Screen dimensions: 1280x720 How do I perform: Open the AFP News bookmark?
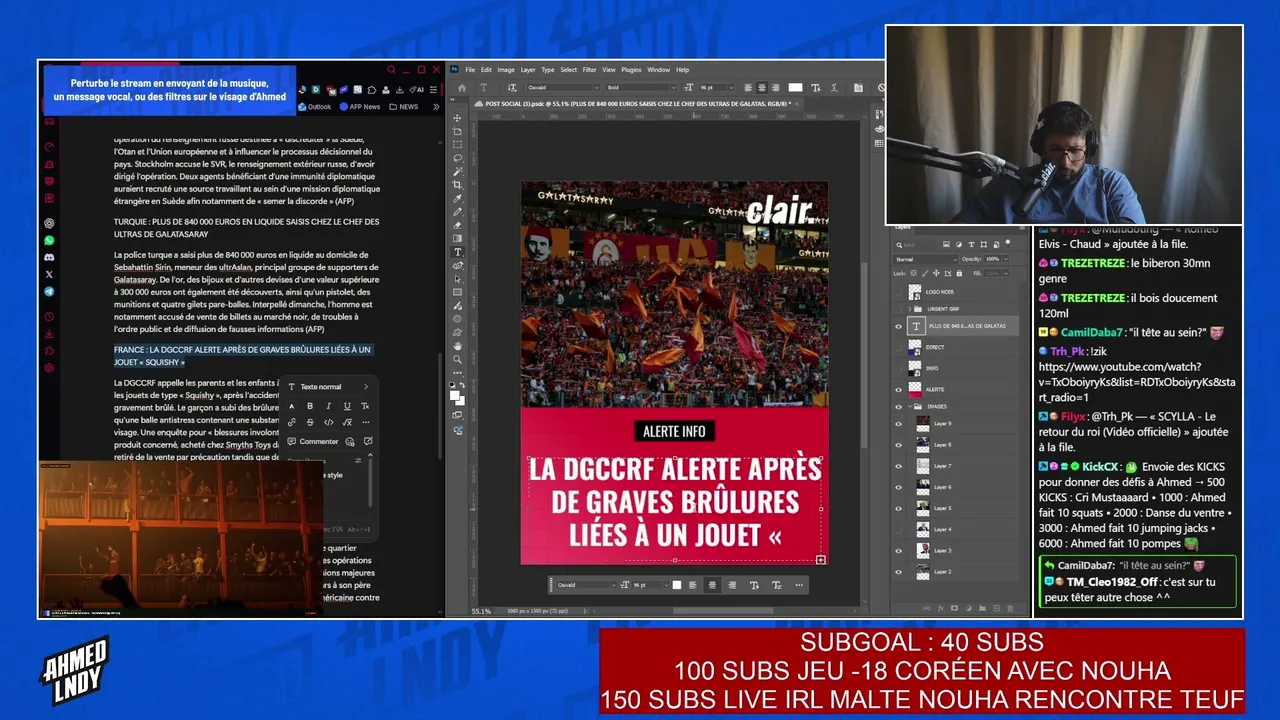(359, 107)
